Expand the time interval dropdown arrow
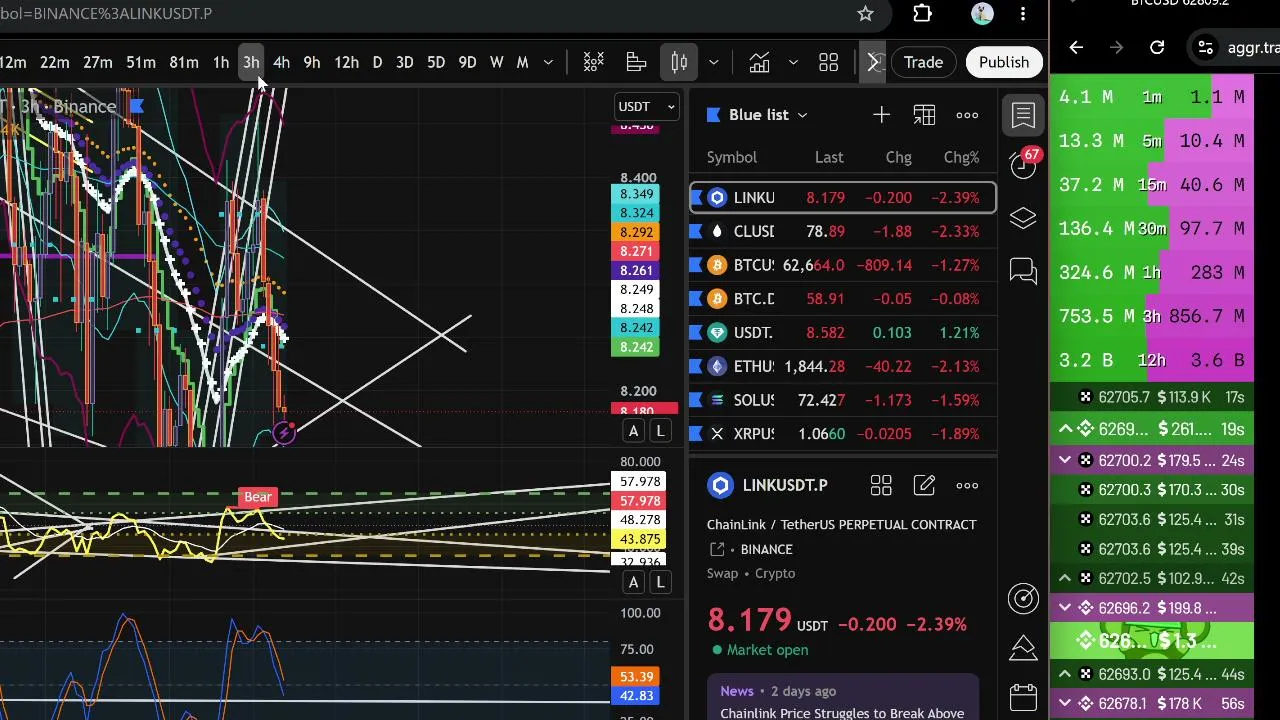This screenshot has height=720, width=1280. [x=548, y=63]
